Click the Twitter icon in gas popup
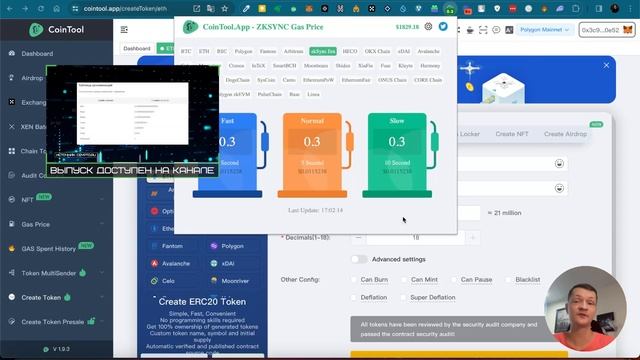Screen dimensions: 640x360 click(443, 27)
